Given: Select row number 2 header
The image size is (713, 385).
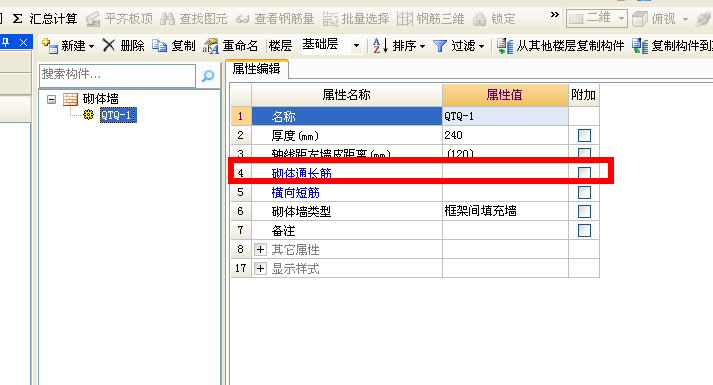Looking at the screenshot, I should [241, 135].
